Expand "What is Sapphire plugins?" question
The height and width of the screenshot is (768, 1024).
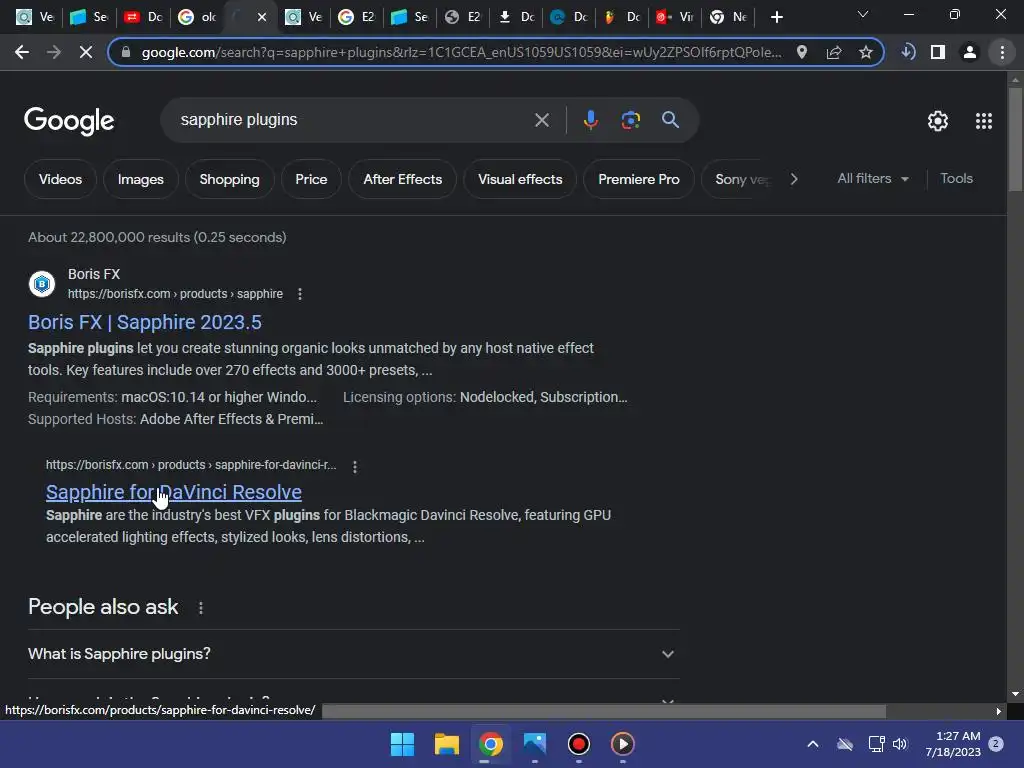[353, 654]
